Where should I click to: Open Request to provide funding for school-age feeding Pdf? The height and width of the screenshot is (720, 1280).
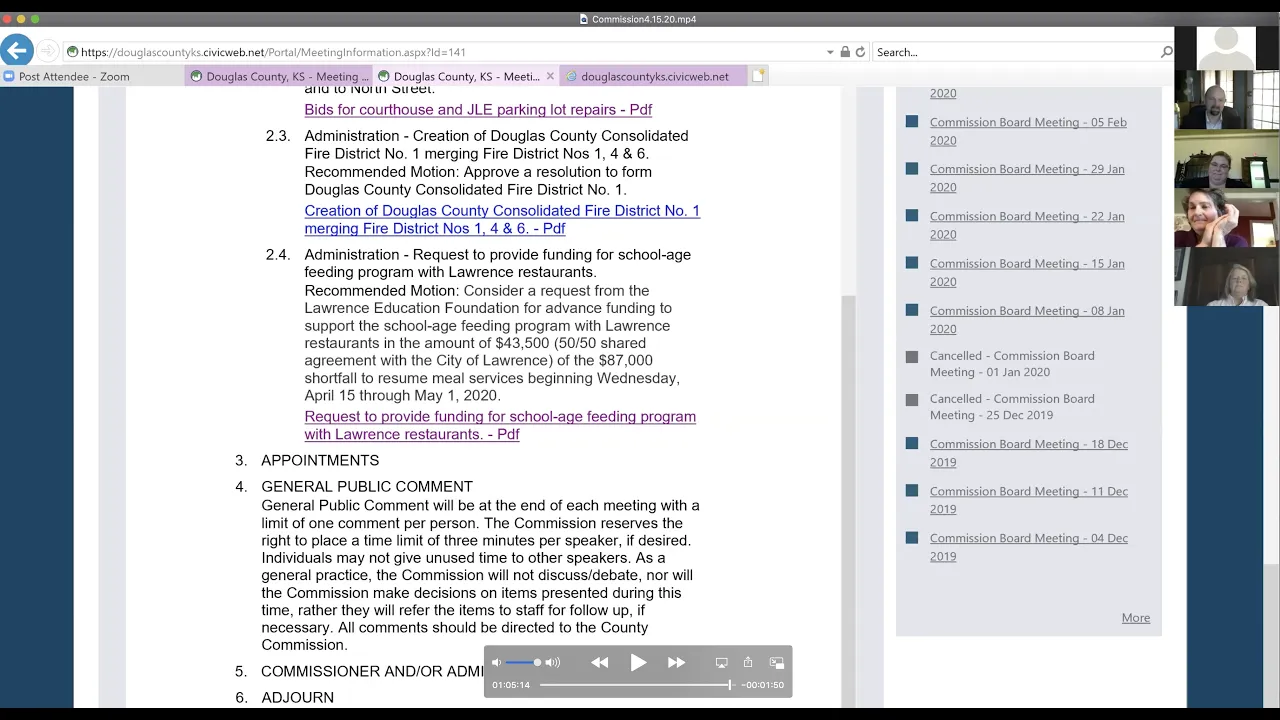(x=500, y=425)
